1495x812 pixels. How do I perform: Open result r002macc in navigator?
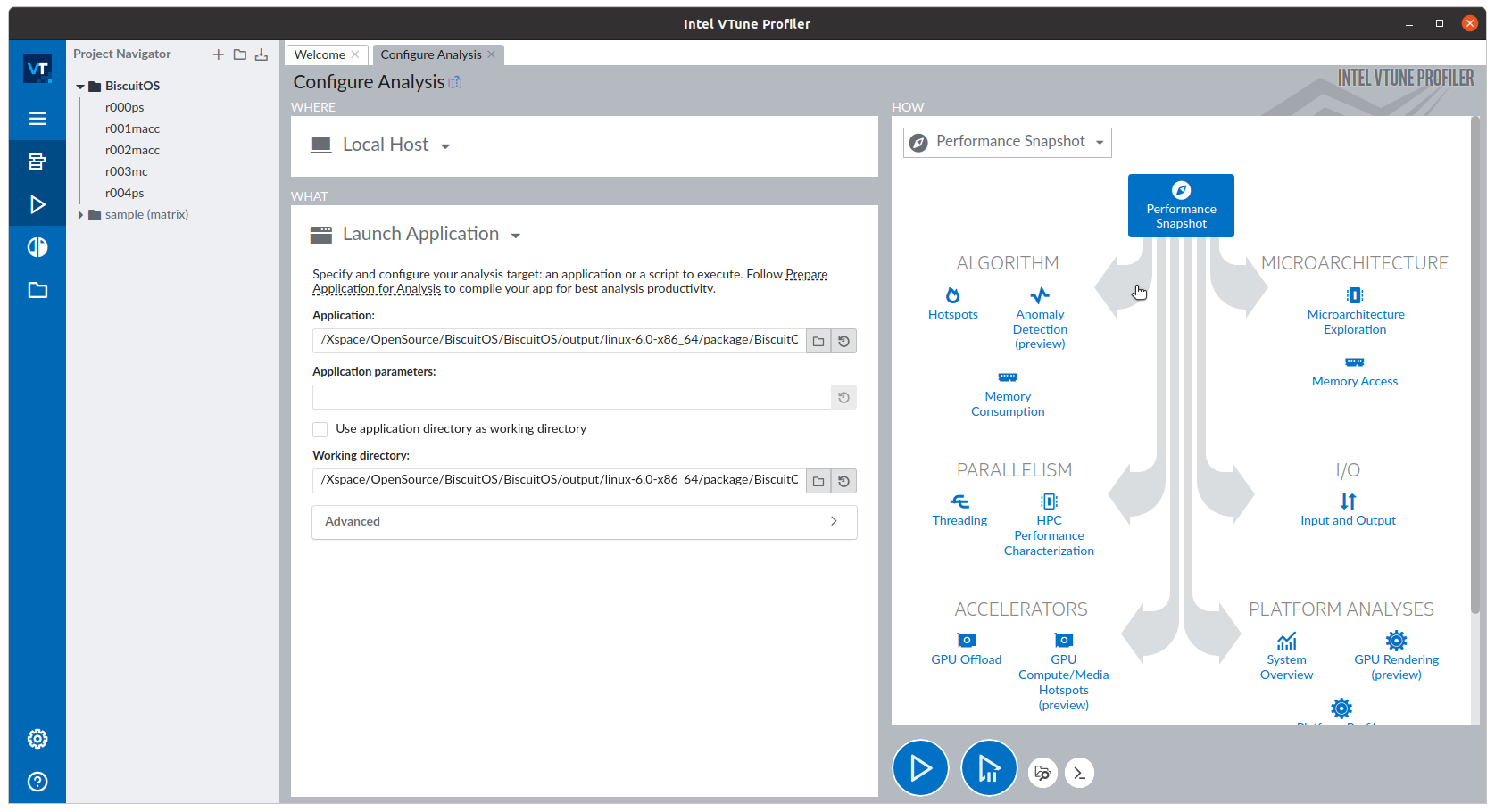click(x=132, y=150)
